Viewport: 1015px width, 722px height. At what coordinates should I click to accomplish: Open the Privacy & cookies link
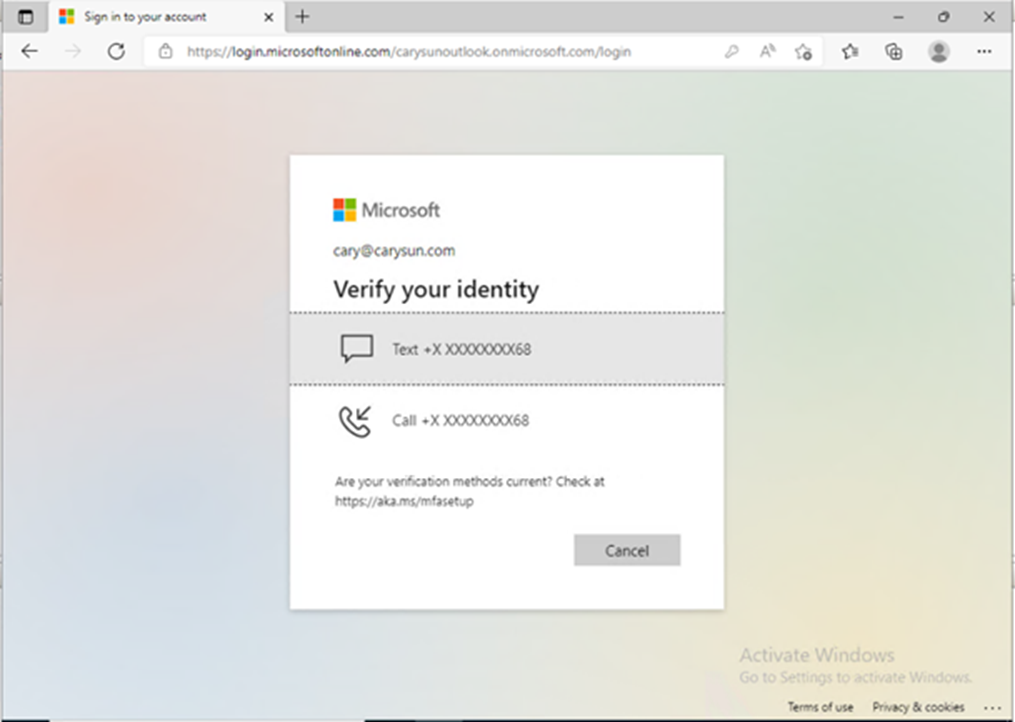click(x=918, y=706)
